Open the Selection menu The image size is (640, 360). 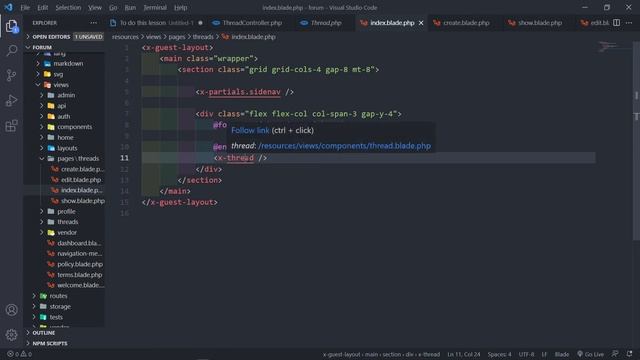tap(68, 7)
